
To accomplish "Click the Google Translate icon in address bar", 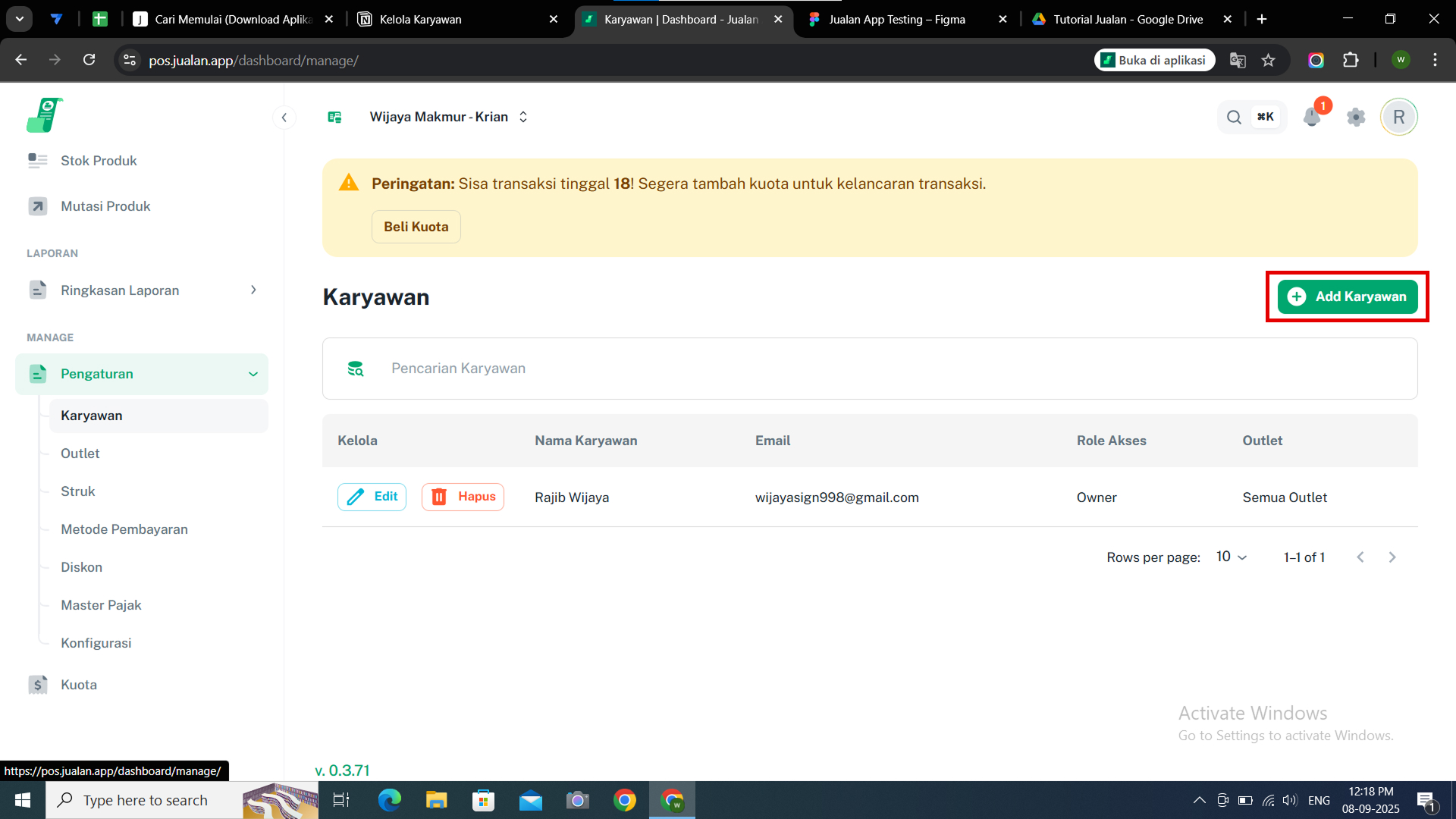I will point(1238,60).
